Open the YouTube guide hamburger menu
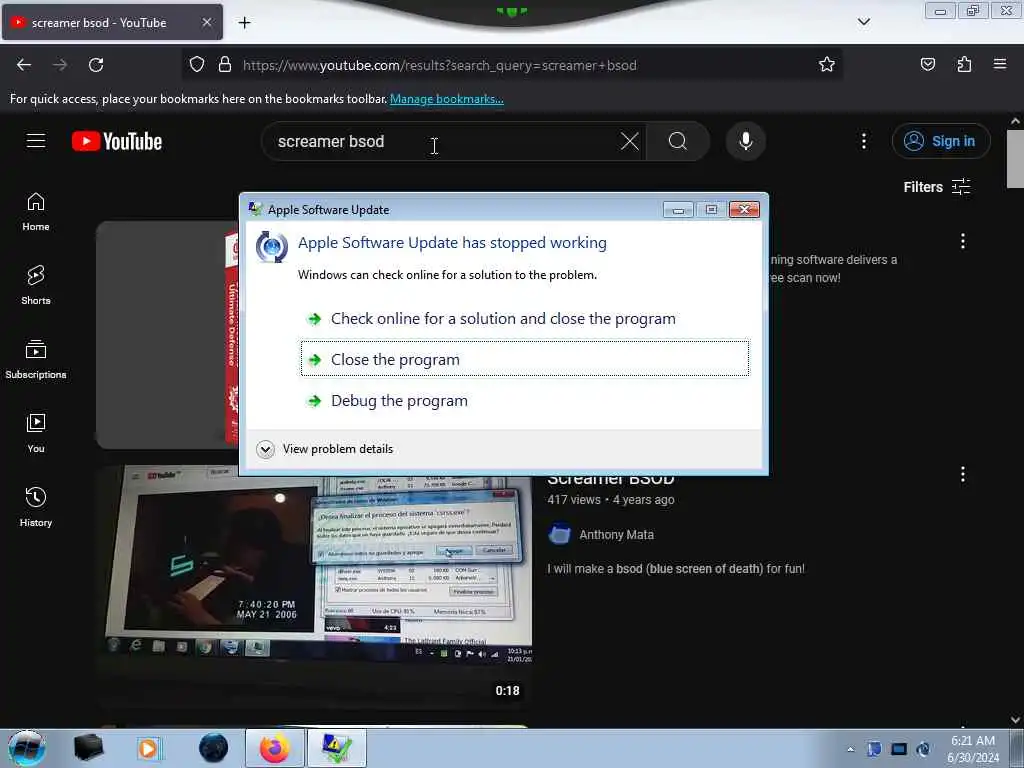 pyautogui.click(x=36, y=140)
